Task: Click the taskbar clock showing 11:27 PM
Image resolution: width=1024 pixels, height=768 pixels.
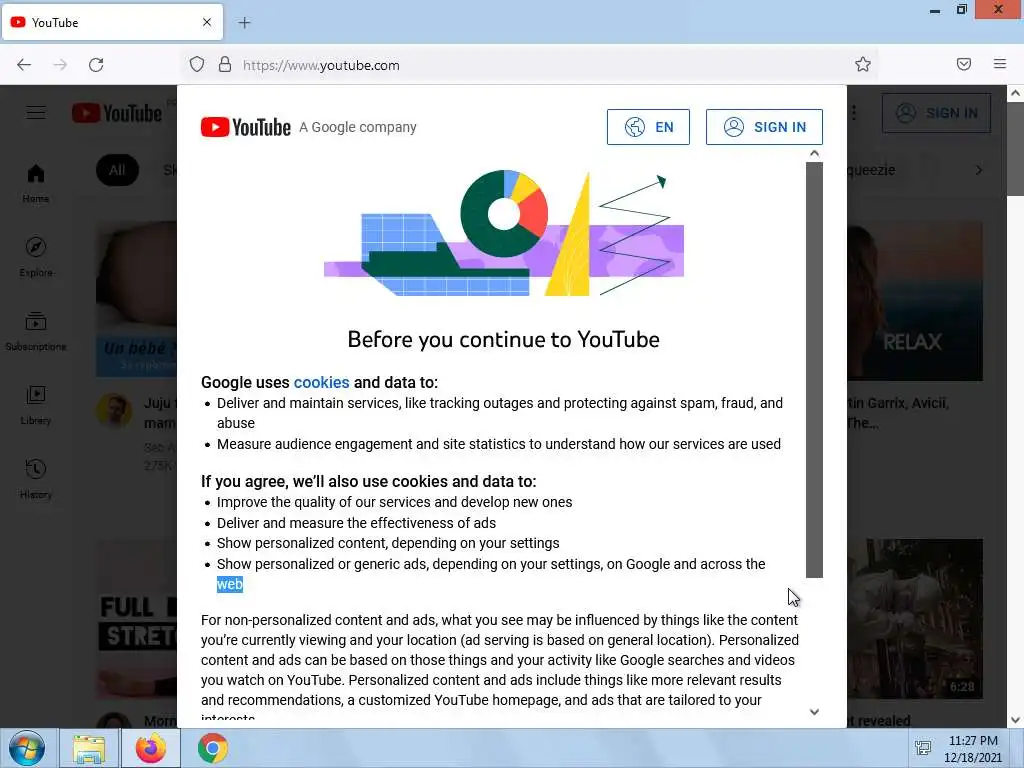Action: click(x=972, y=748)
